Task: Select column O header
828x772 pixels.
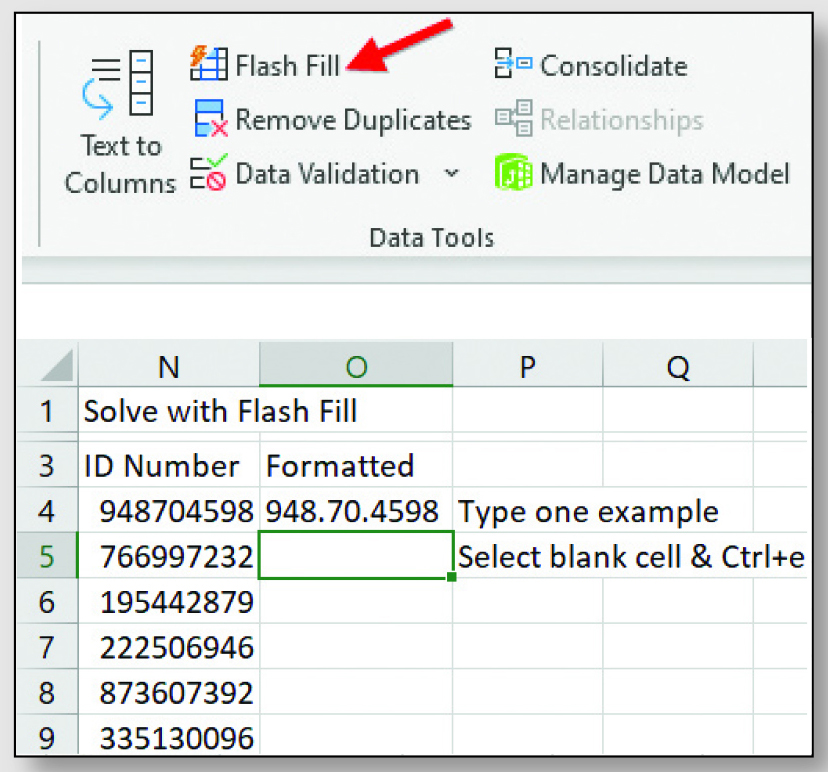Action: pos(356,365)
